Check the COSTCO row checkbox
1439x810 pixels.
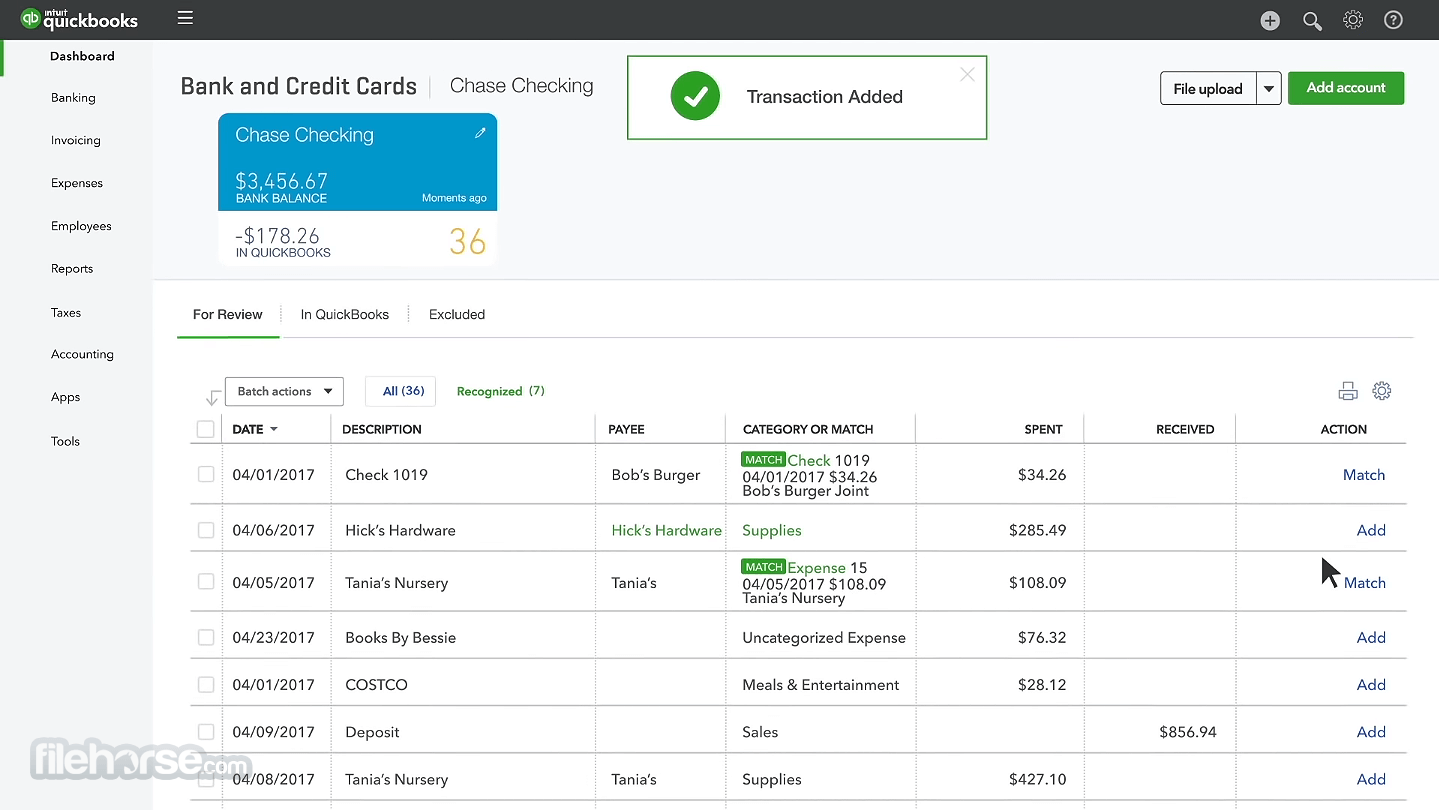[206, 684]
